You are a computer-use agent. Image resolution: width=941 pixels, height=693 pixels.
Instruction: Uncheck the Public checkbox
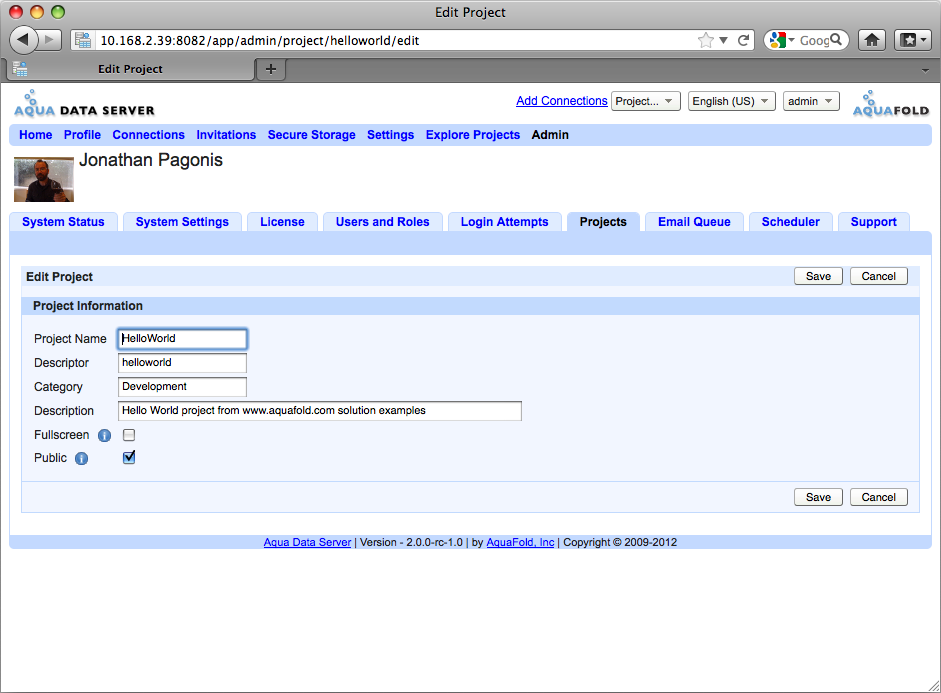click(129, 458)
